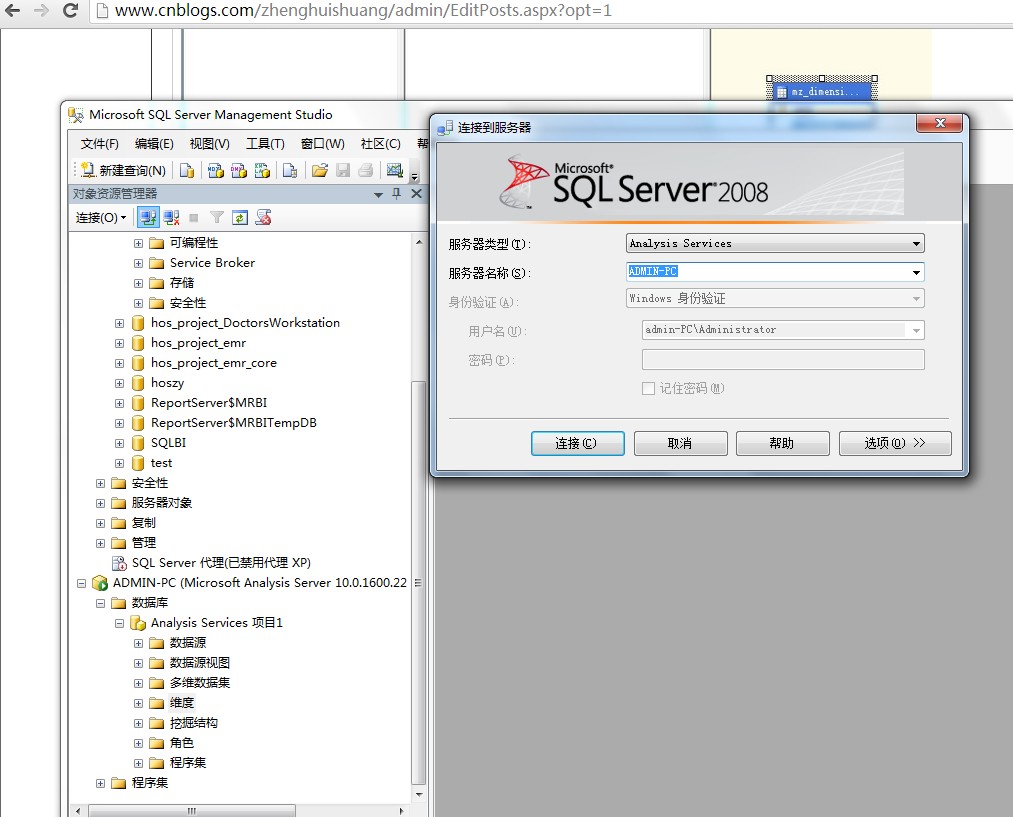Click the 选项(O) >> button
The height and width of the screenshot is (817, 1013).
click(895, 444)
